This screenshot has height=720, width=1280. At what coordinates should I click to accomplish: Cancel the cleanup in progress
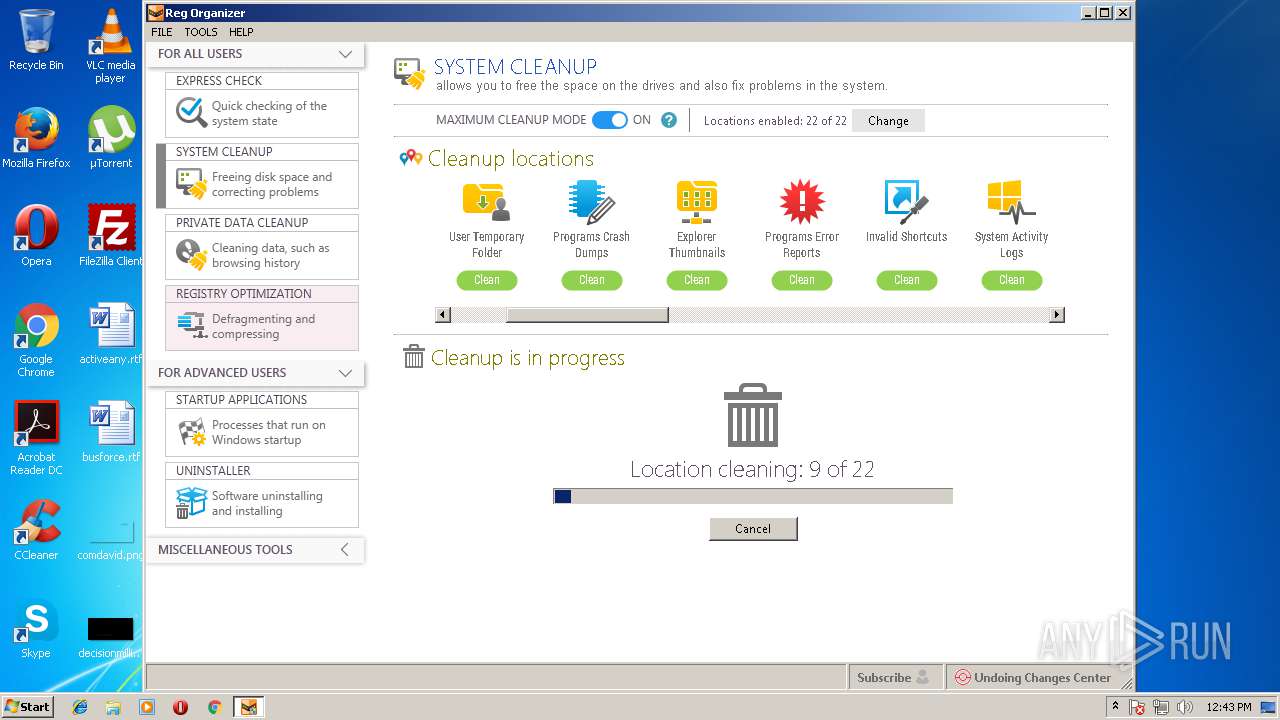753,529
